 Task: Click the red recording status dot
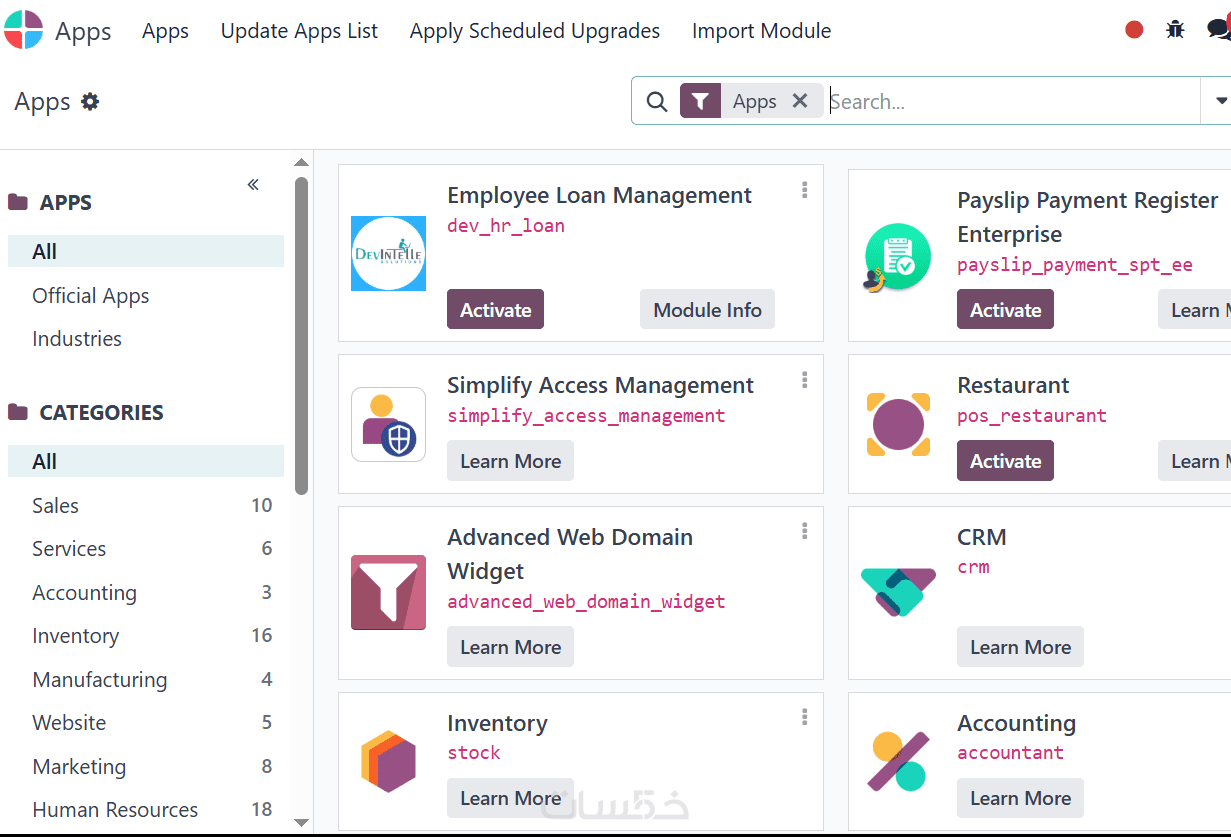(1134, 30)
